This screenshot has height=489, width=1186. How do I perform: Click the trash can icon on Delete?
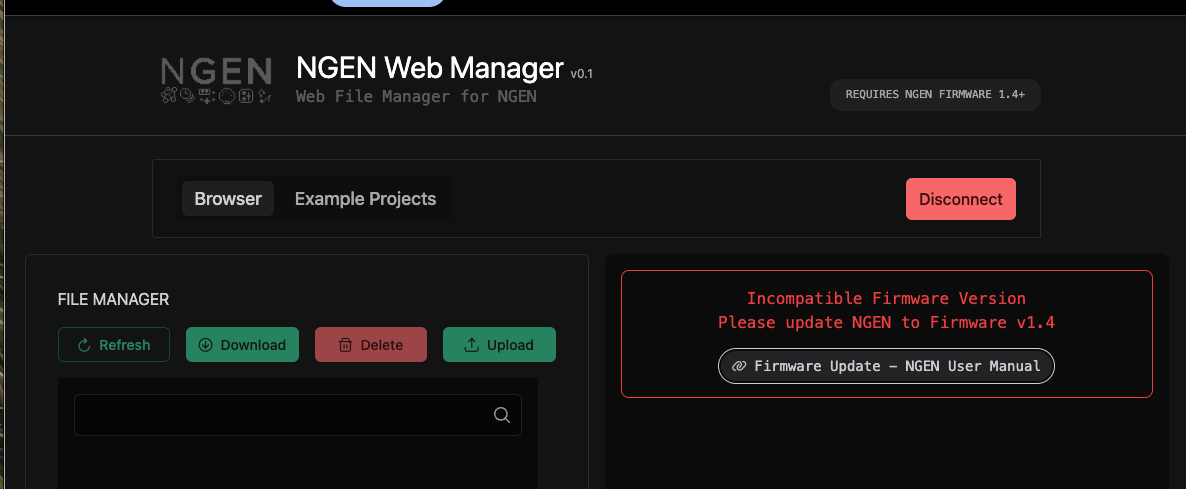point(345,345)
